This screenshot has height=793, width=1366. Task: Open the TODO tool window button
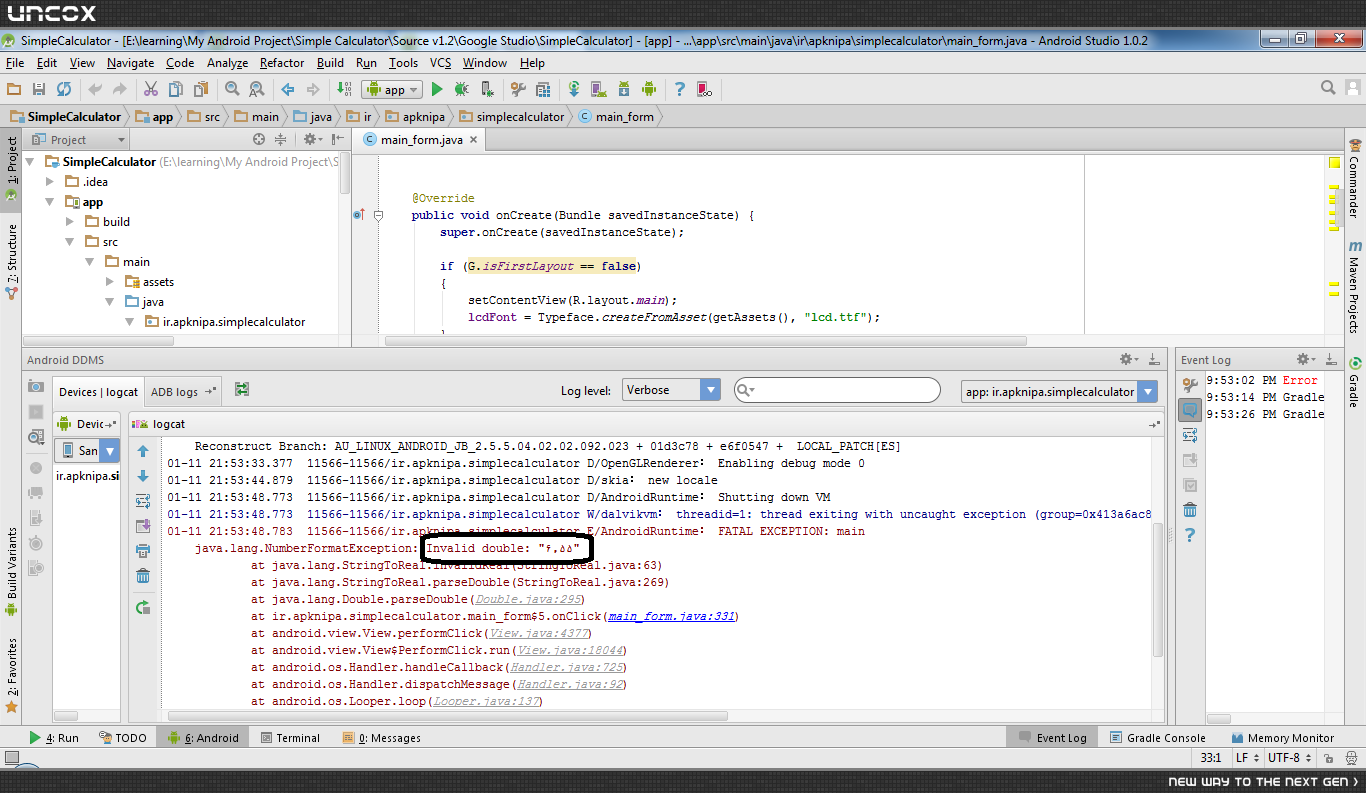[x=123, y=738]
